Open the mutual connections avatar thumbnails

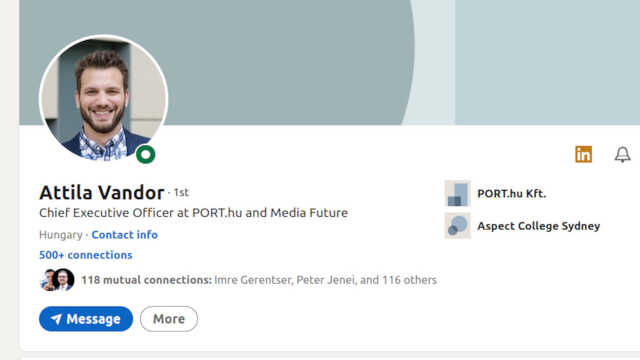coord(57,280)
